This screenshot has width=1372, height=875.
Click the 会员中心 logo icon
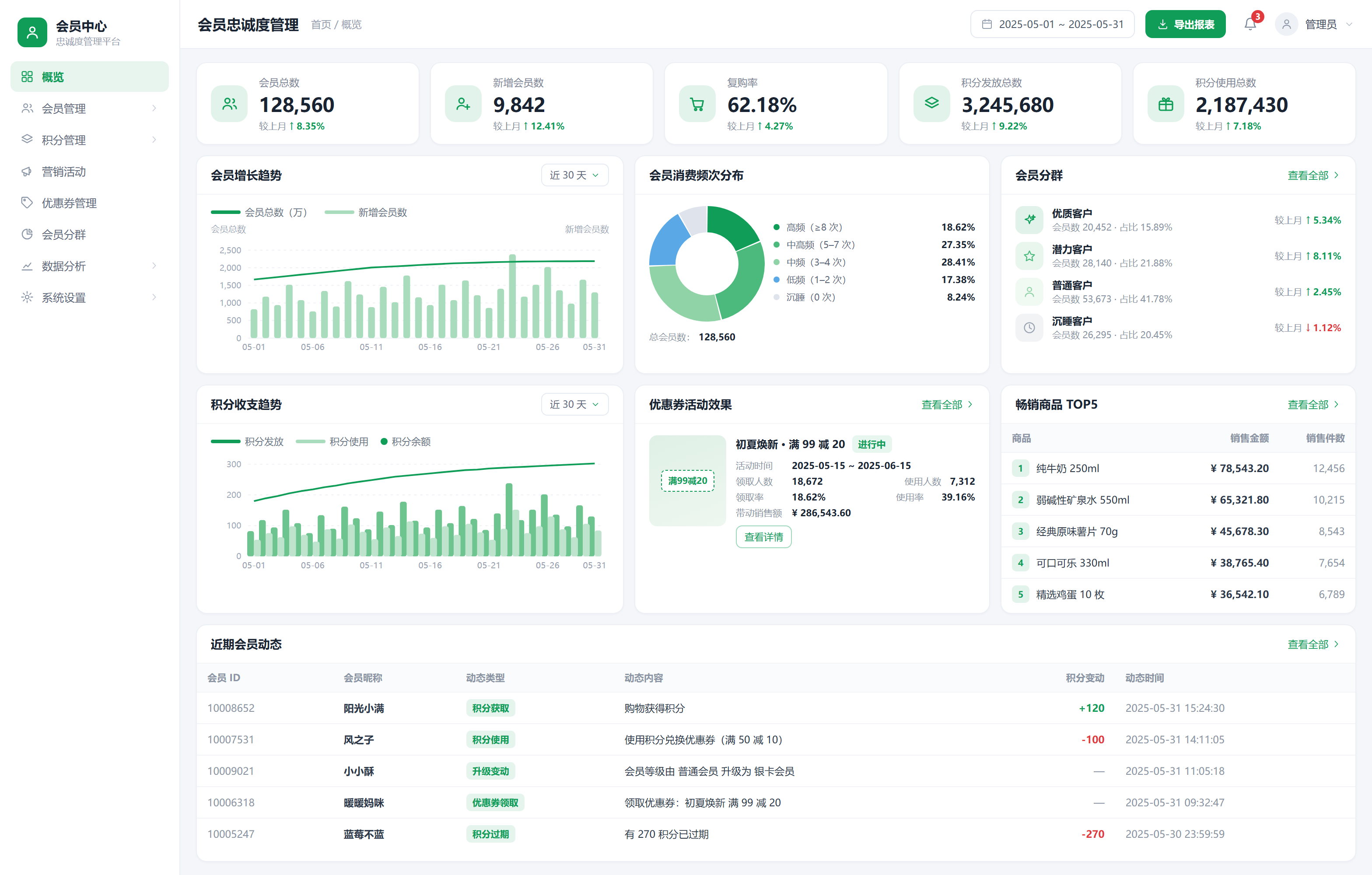coord(32,32)
